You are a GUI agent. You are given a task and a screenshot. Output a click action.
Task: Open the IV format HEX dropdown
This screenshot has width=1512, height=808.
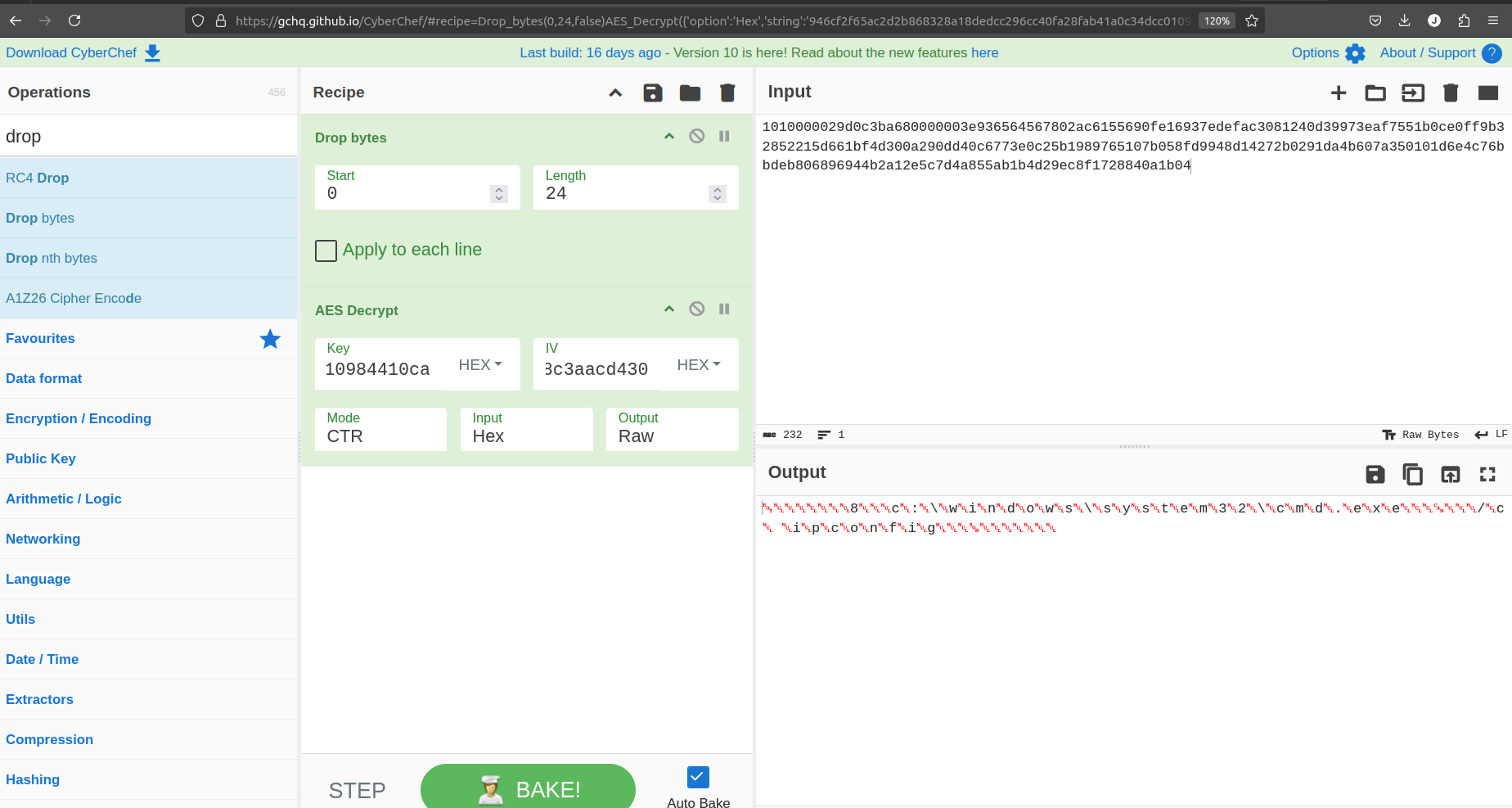click(x=699, y=365)
